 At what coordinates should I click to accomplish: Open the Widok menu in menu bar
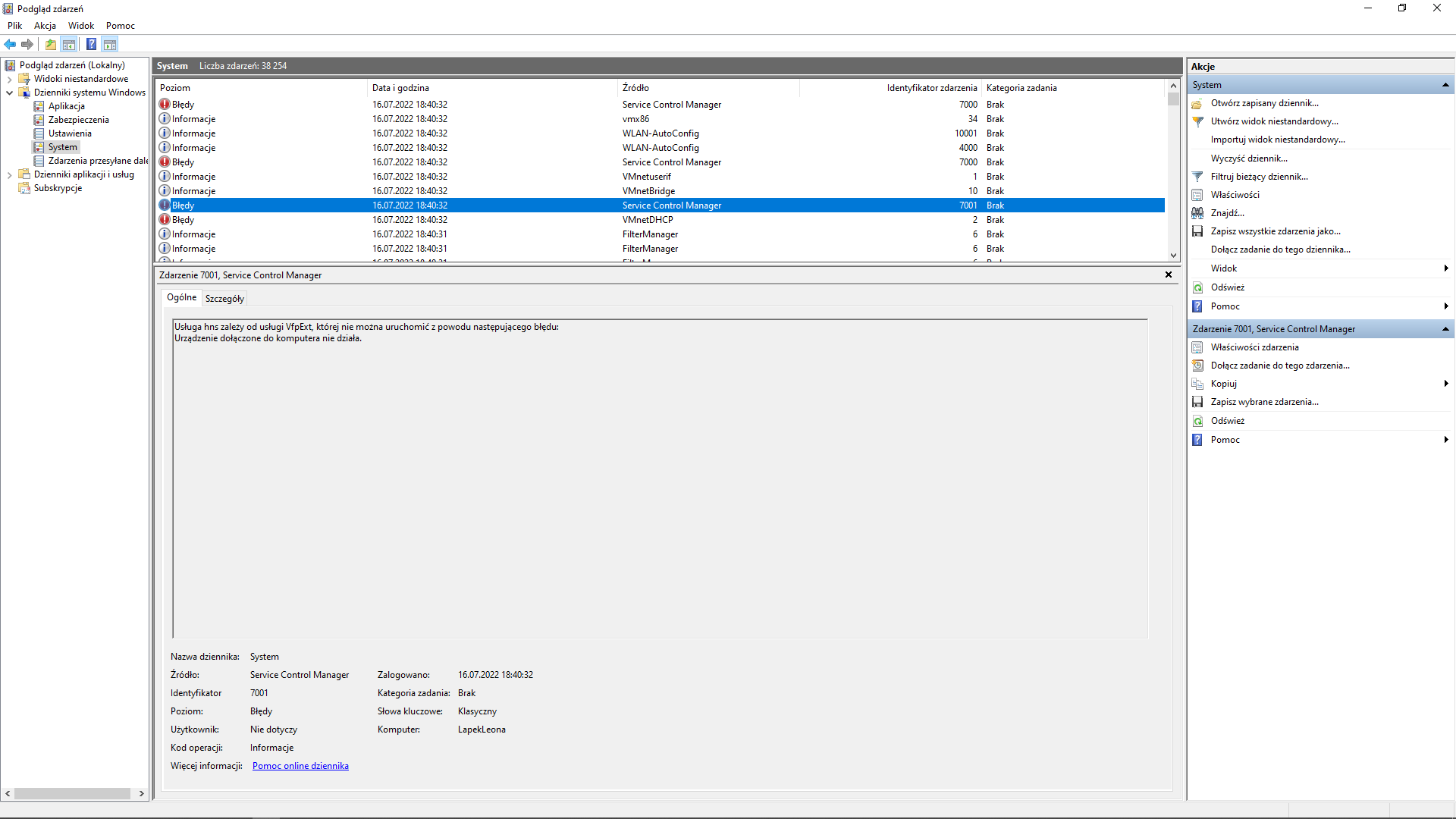[x=81, y=26]
